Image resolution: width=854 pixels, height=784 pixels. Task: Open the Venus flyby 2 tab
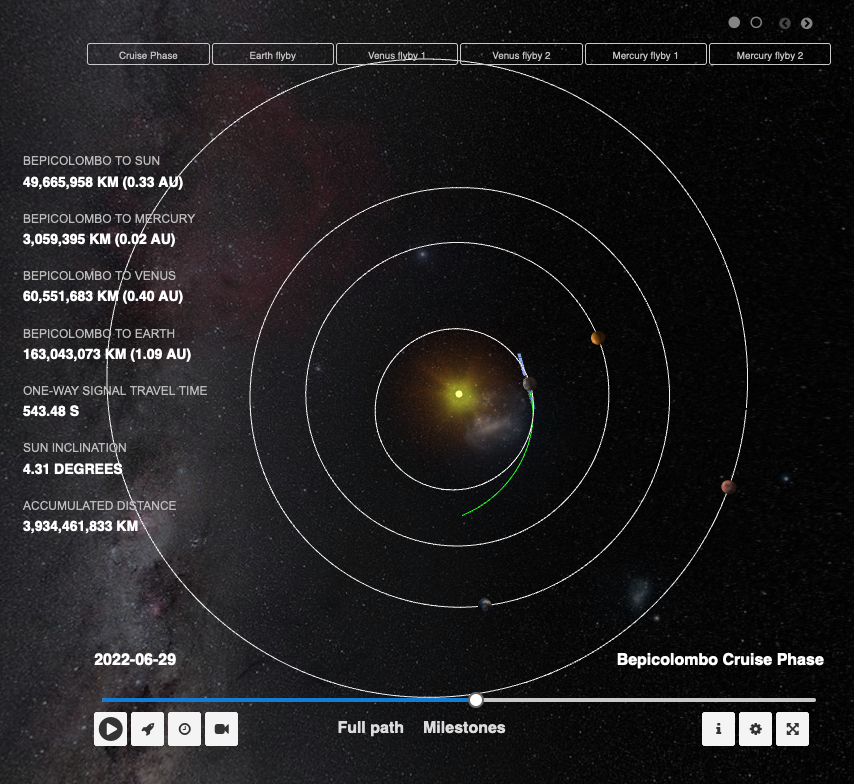click(x=521, y=54)
